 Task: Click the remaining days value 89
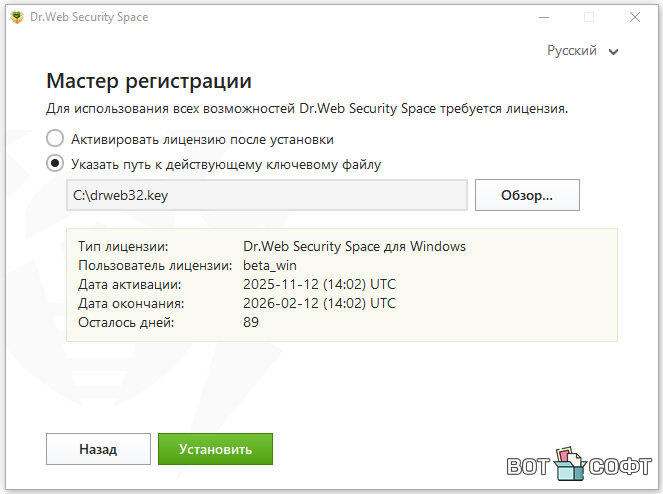click(x=251, y=322)
